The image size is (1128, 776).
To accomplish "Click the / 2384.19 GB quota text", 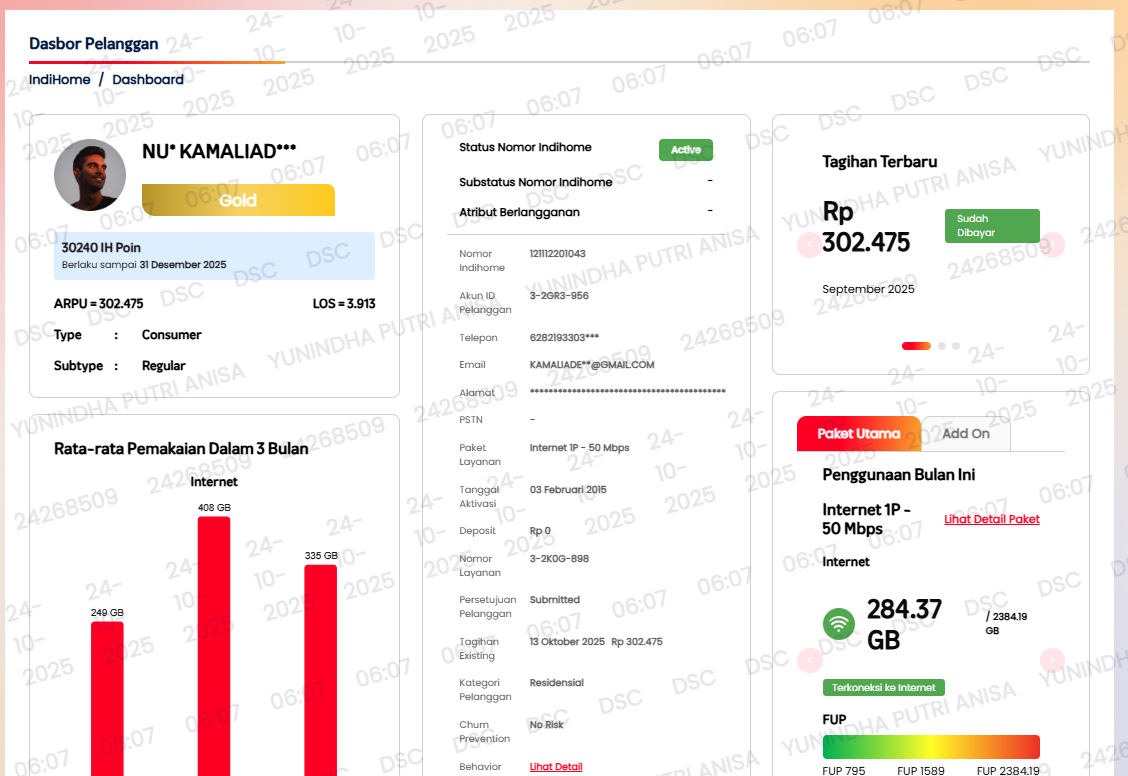I will (x=1006, y=624).
